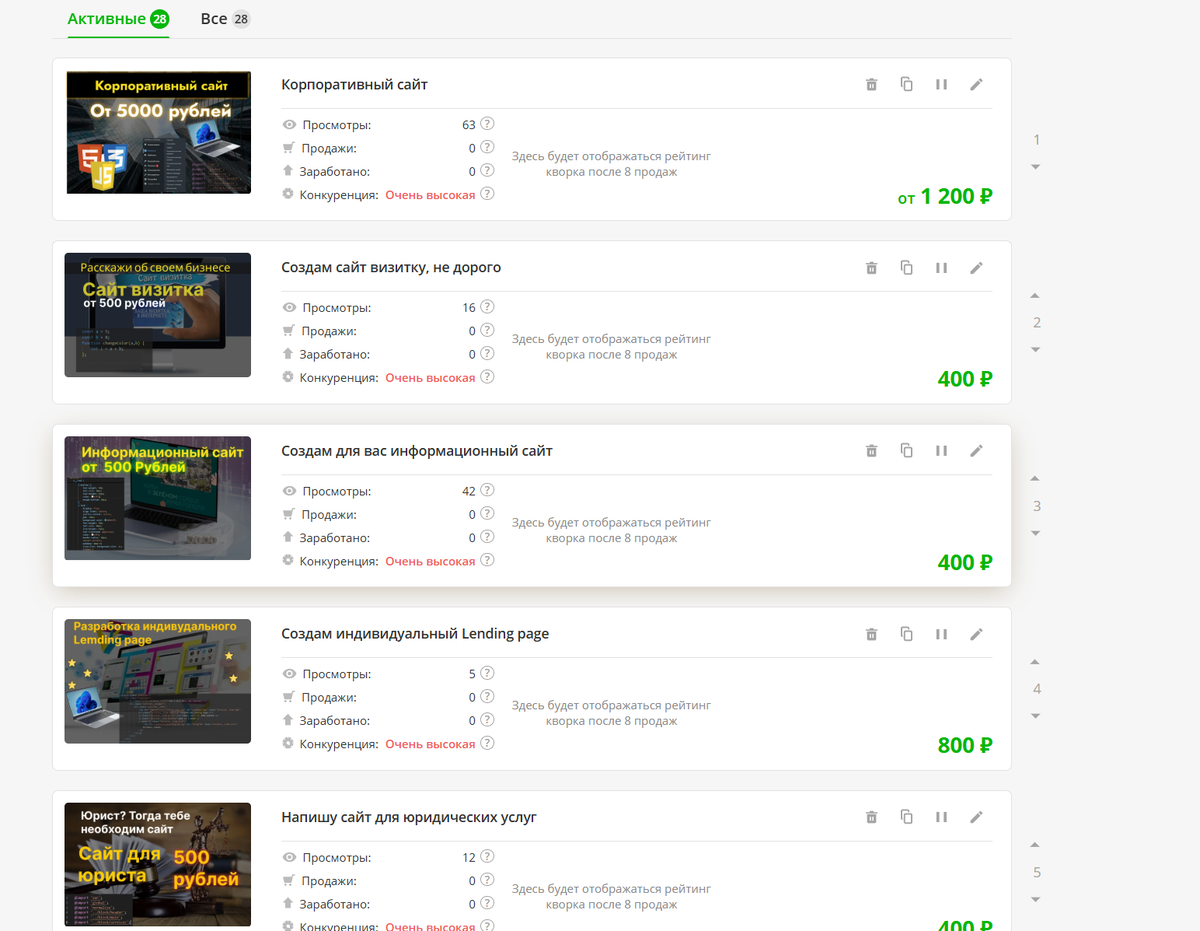The image size is (1200, 931).
Task: Duplicate the Lending page listing
Action: (906, 633)
